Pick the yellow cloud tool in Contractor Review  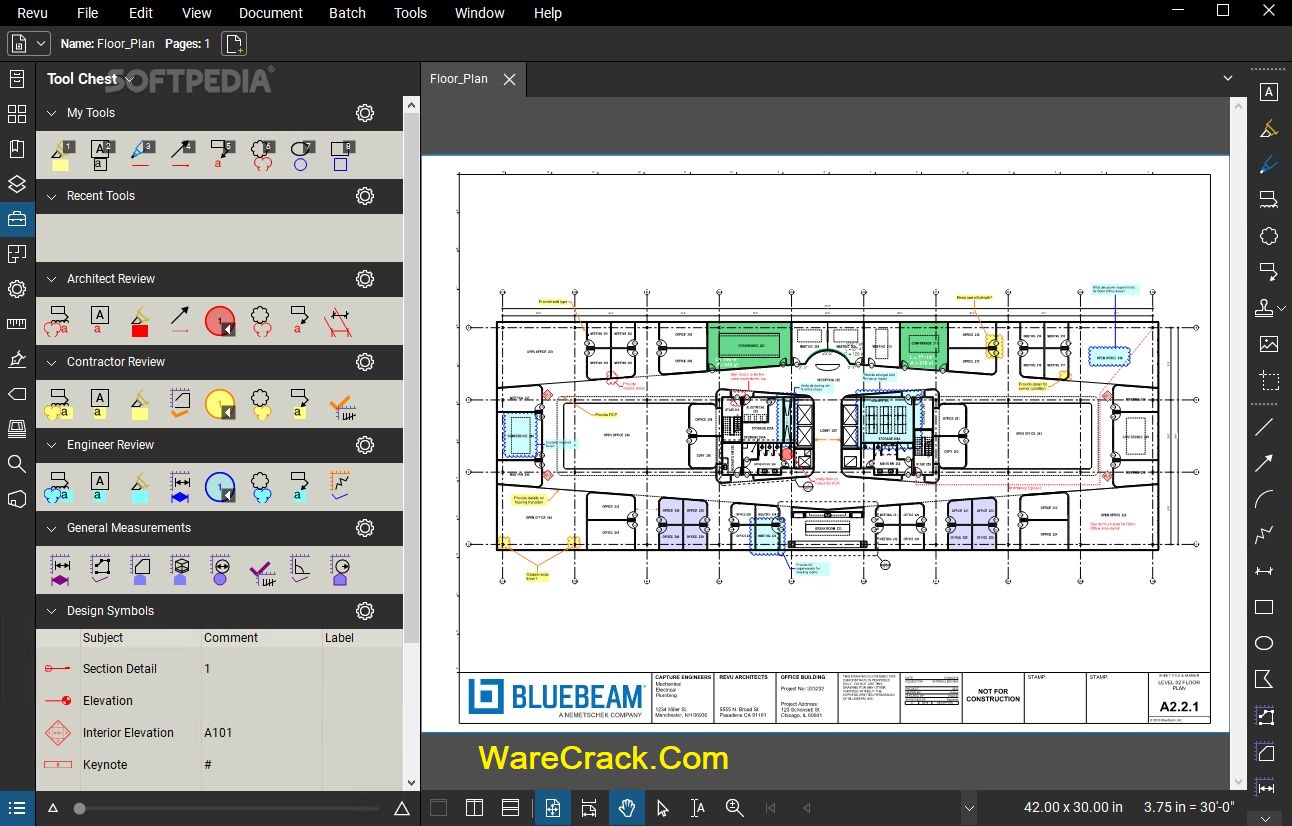click(260, 404)
